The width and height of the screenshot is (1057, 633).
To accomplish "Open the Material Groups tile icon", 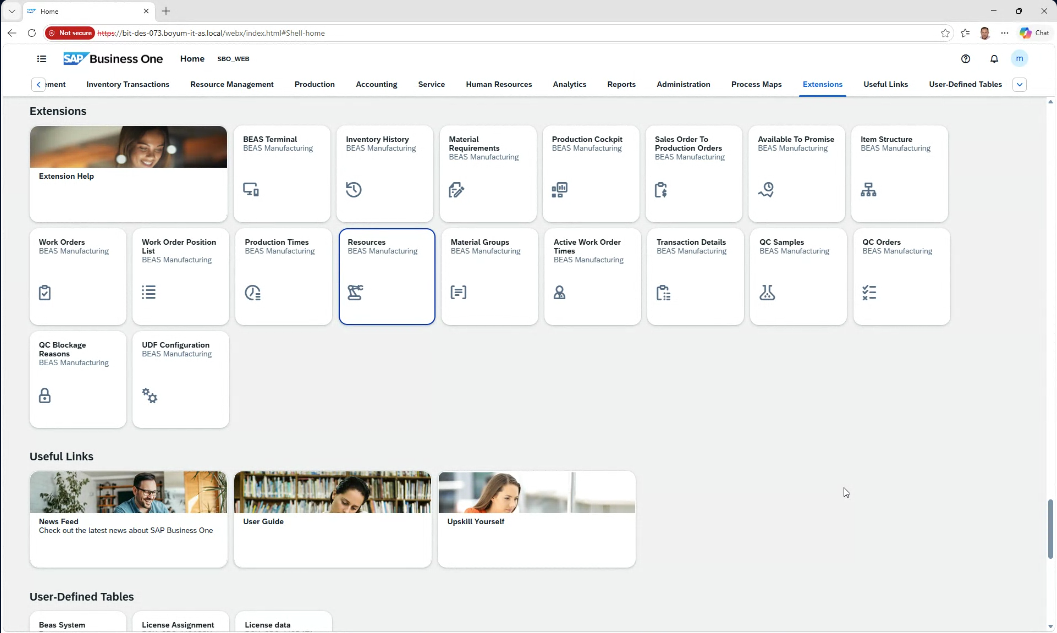I will (x=458, y=293).
